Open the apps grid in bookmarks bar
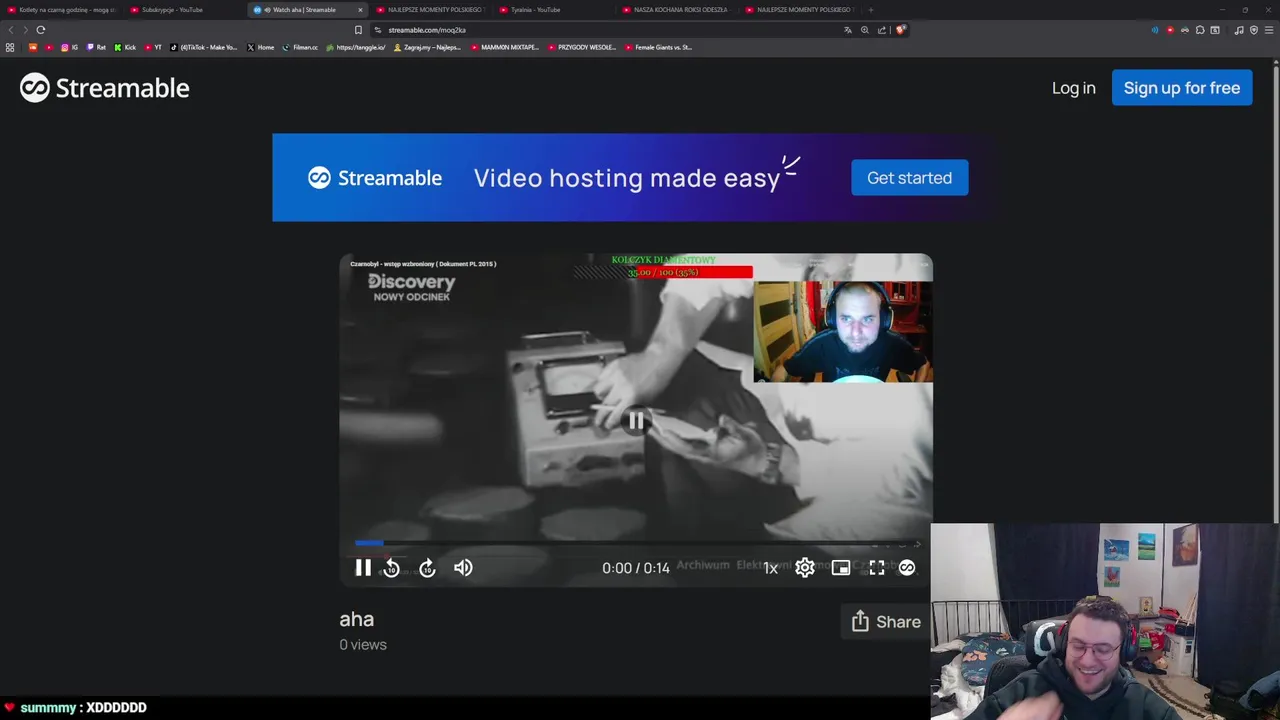This screenshot has height=720, width=1280. coord(10,47)
